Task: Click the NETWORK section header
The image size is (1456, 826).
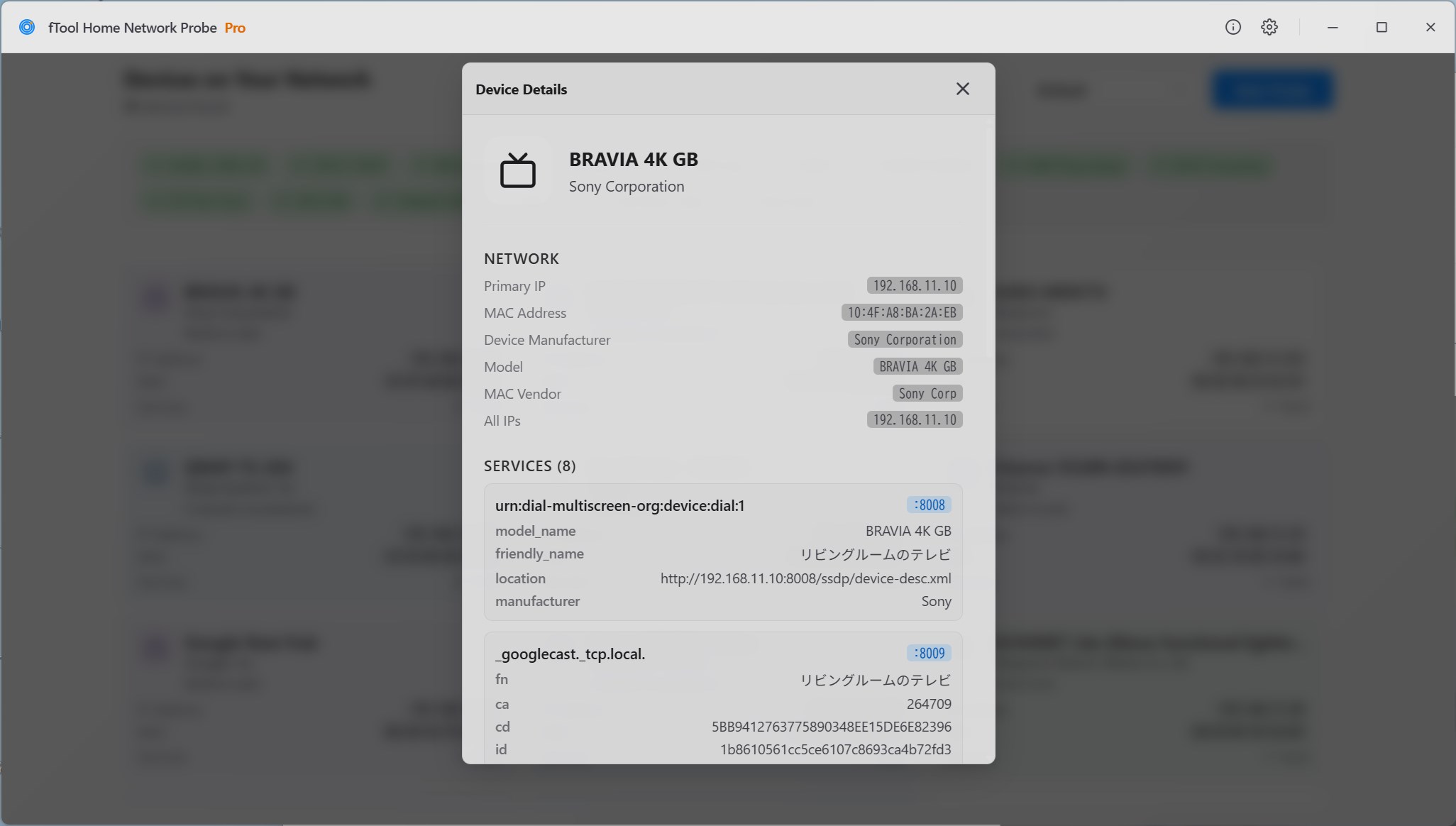Action: click(522, 258)
